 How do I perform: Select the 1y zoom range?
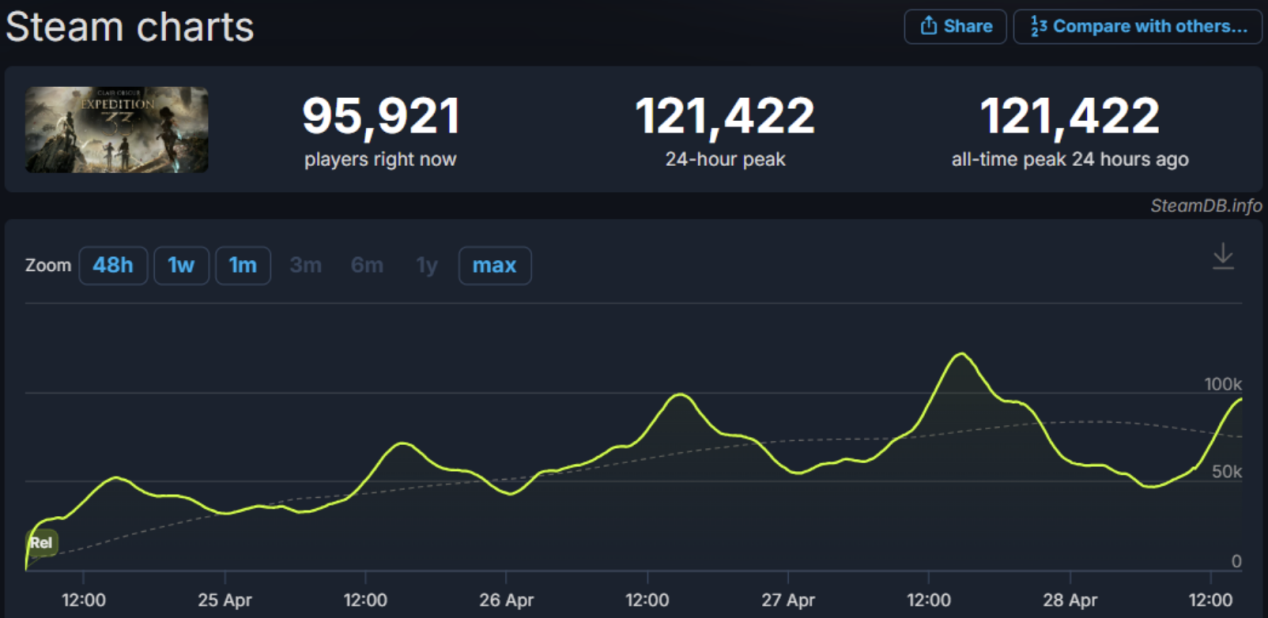(x=427, y=265)
